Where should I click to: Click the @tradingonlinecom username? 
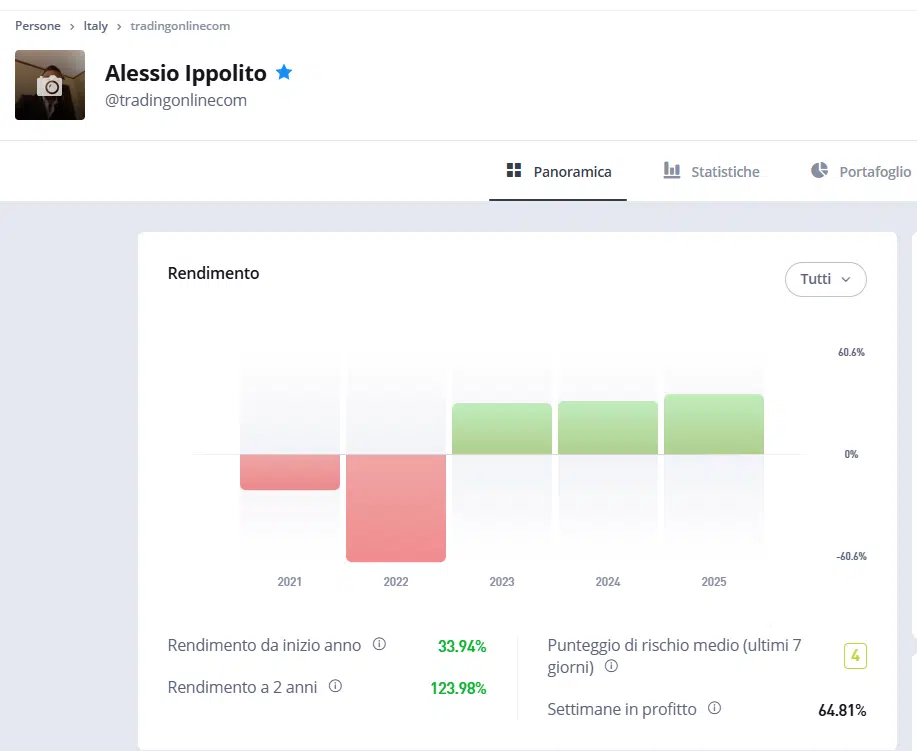click(176, 99)
